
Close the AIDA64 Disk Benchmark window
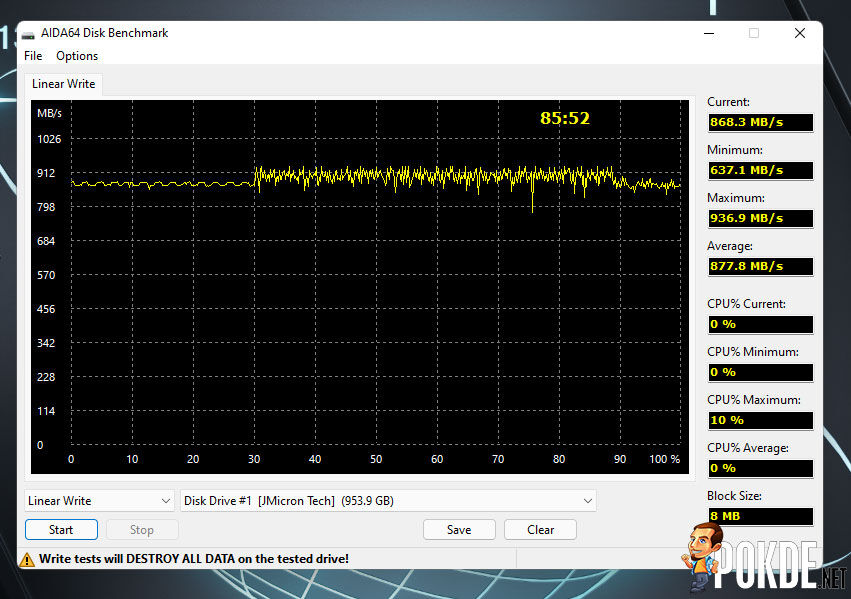point(799,33)
